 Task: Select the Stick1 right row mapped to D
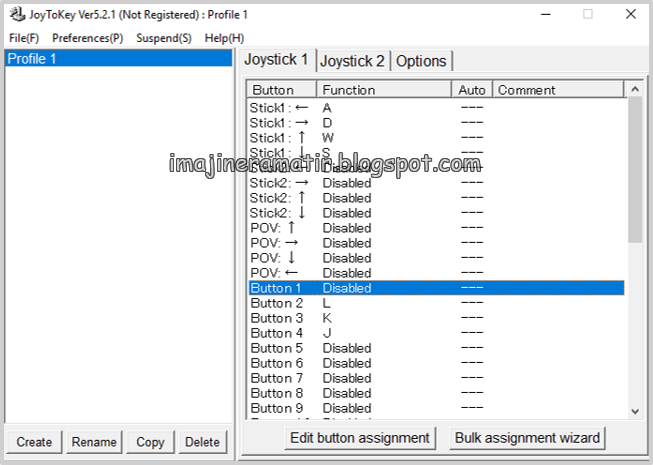(x=436, y=123)
